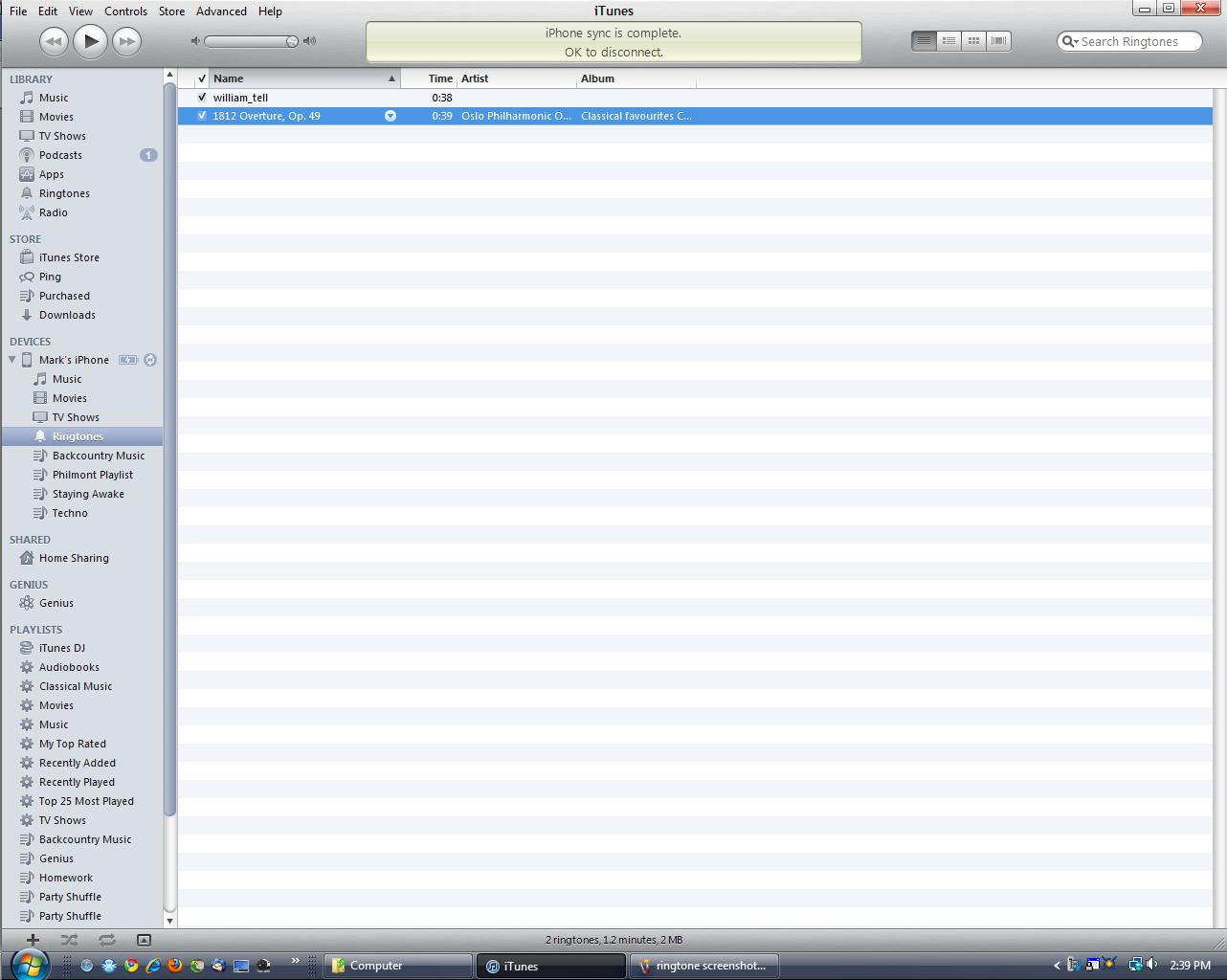This screenshot has width=1227, height=980.
Task: Collapse the Mark's iPhone device tree
Action: [12, 360]
